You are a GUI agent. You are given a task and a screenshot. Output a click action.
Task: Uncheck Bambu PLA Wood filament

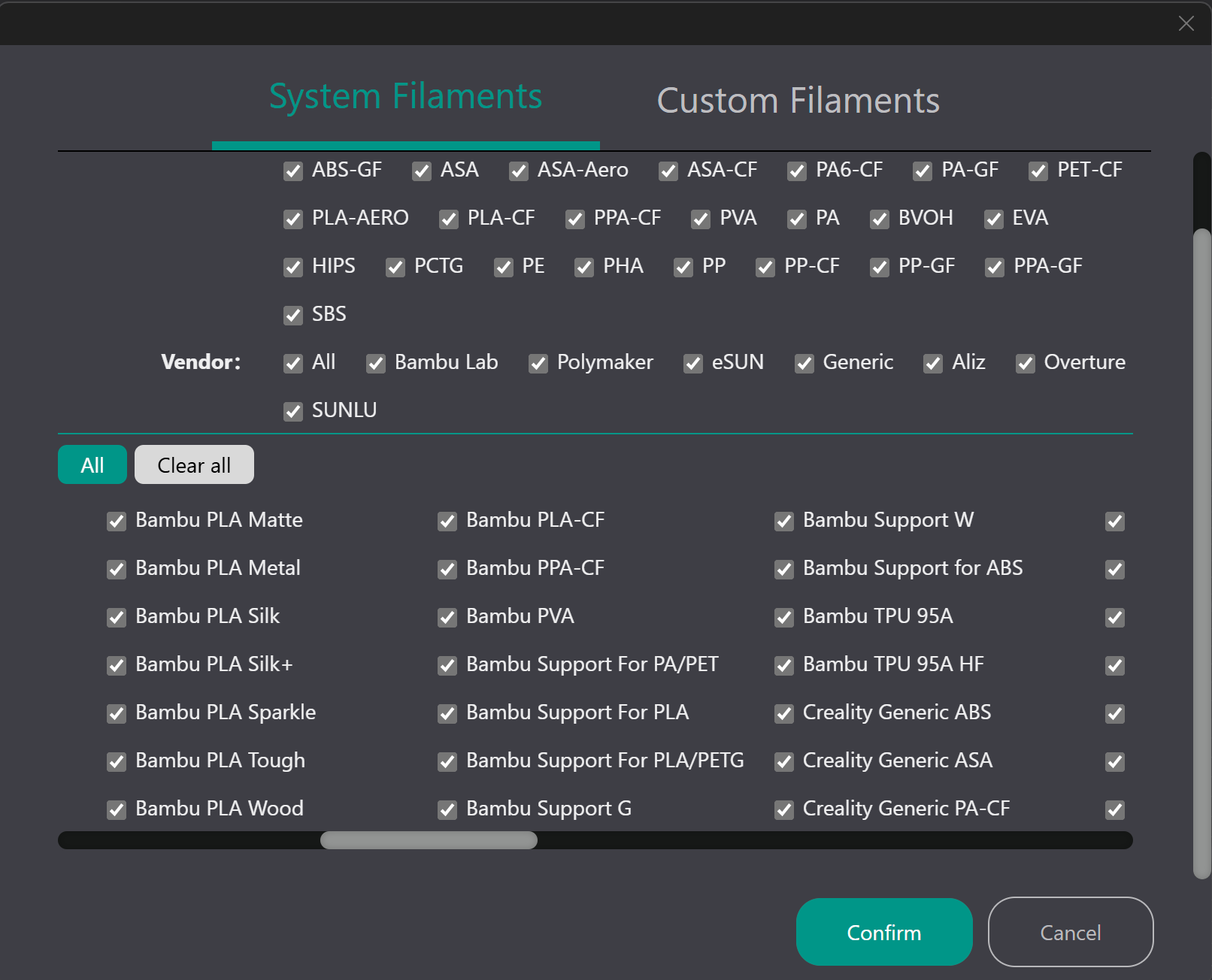click(x=117, y=810)
